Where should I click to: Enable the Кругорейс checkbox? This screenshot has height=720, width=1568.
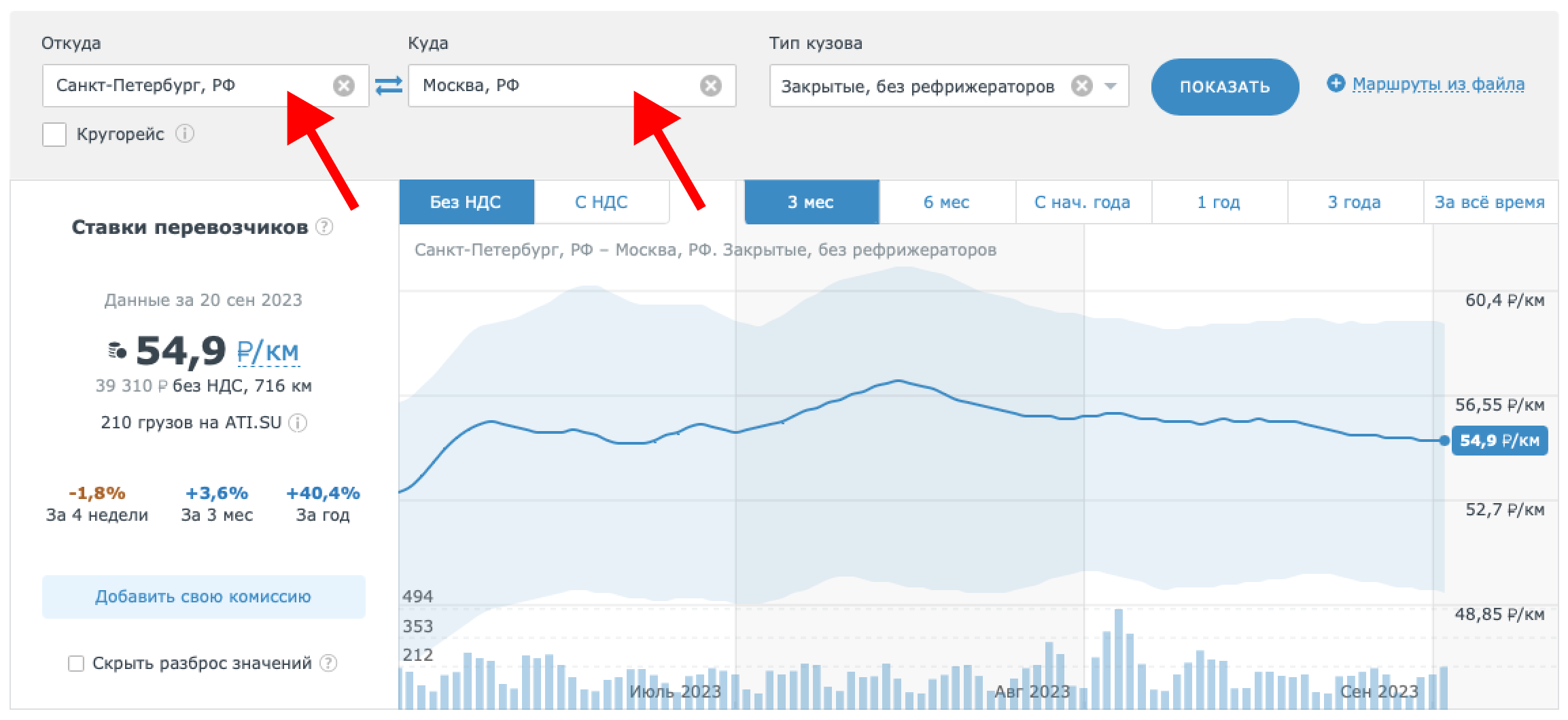54,135
